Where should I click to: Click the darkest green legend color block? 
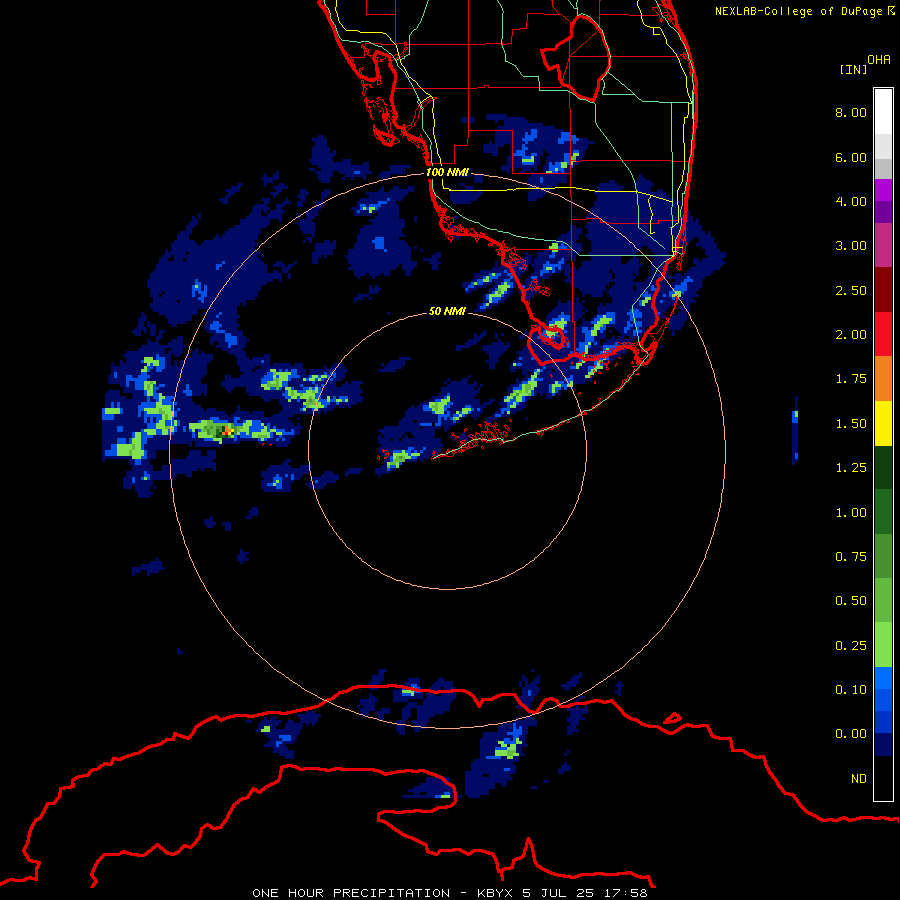click(883, 467)
